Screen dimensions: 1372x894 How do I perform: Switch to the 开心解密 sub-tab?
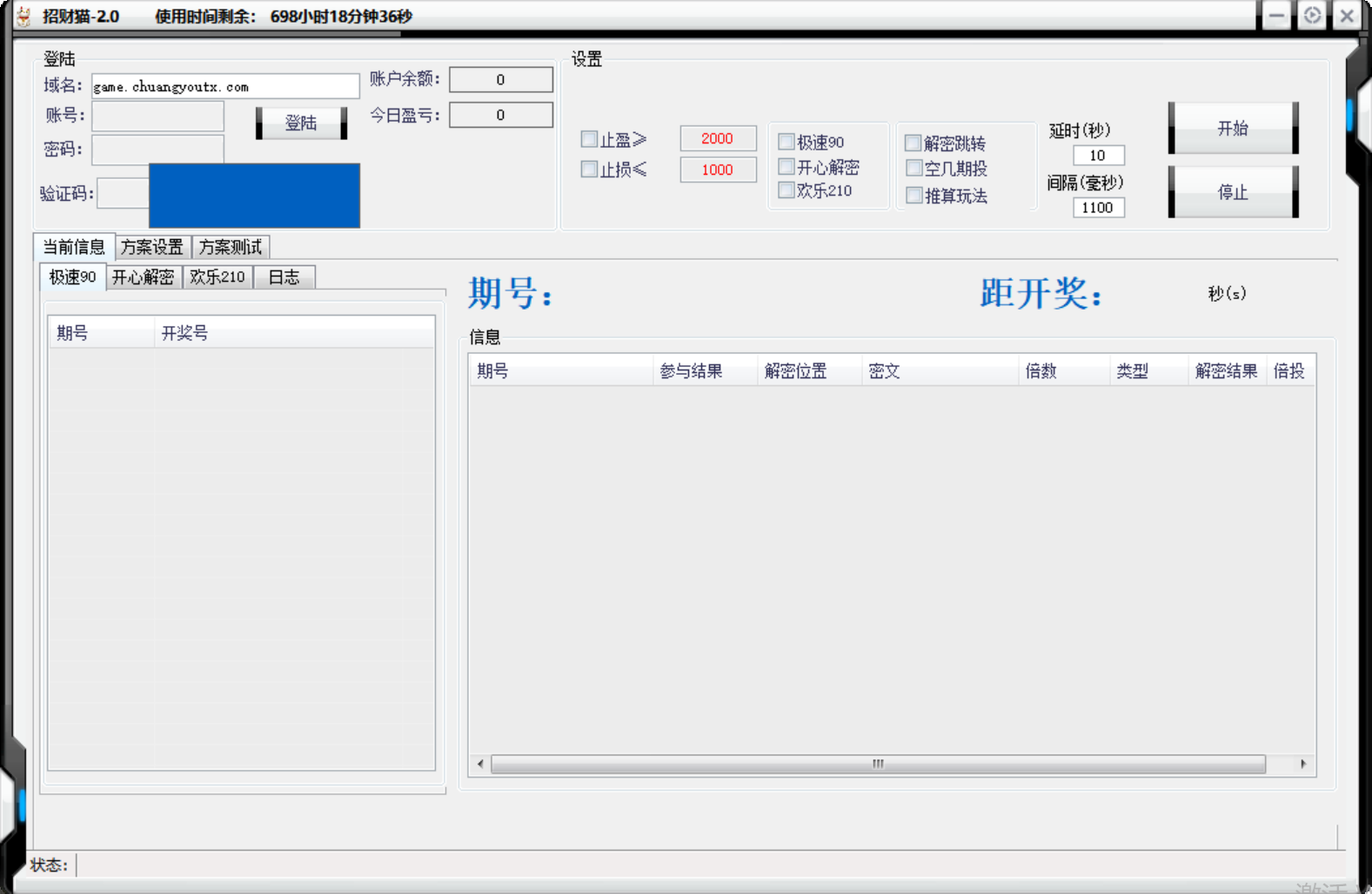pyautogui.click(x=143, y=277)
